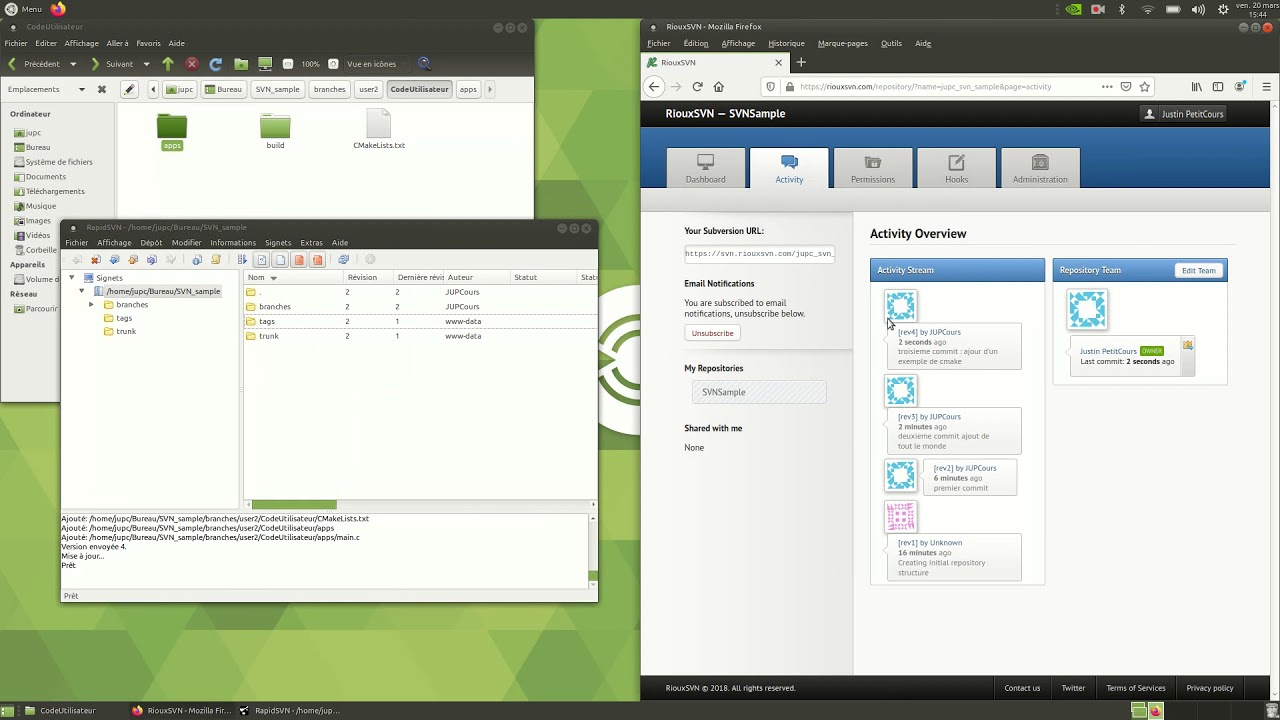Click the RapidSVN flat mode icon

(x=242, y=260)
